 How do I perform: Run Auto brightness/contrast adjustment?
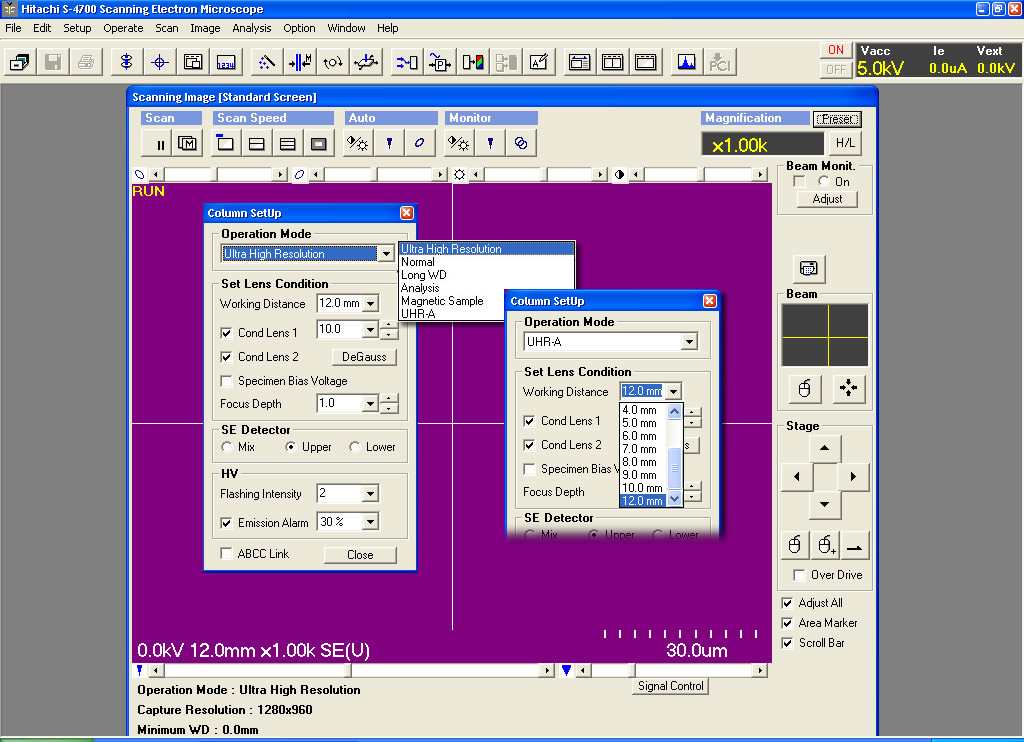[358, 144]
